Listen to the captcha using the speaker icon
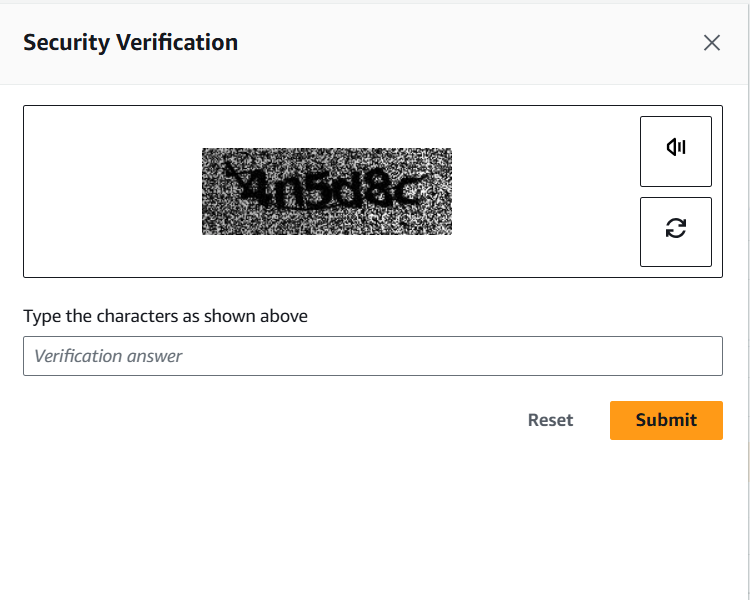The height and width of the screenshot is (600, 750). [x=676, y=151]
